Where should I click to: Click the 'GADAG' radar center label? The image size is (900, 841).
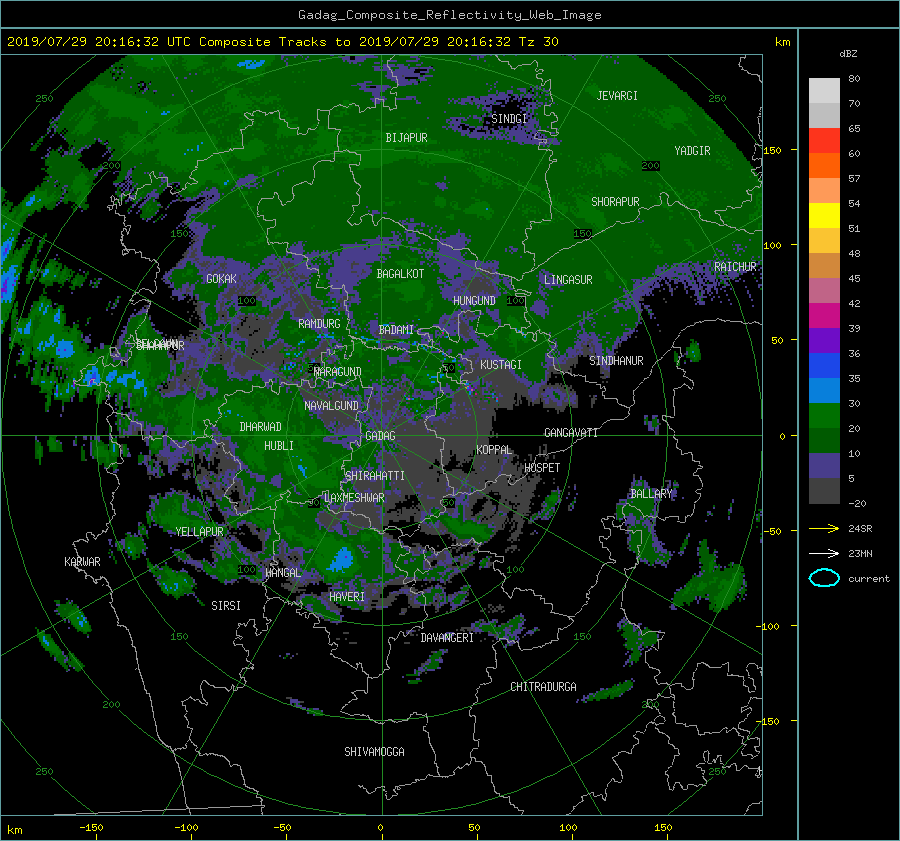click(x=380, y=436)
